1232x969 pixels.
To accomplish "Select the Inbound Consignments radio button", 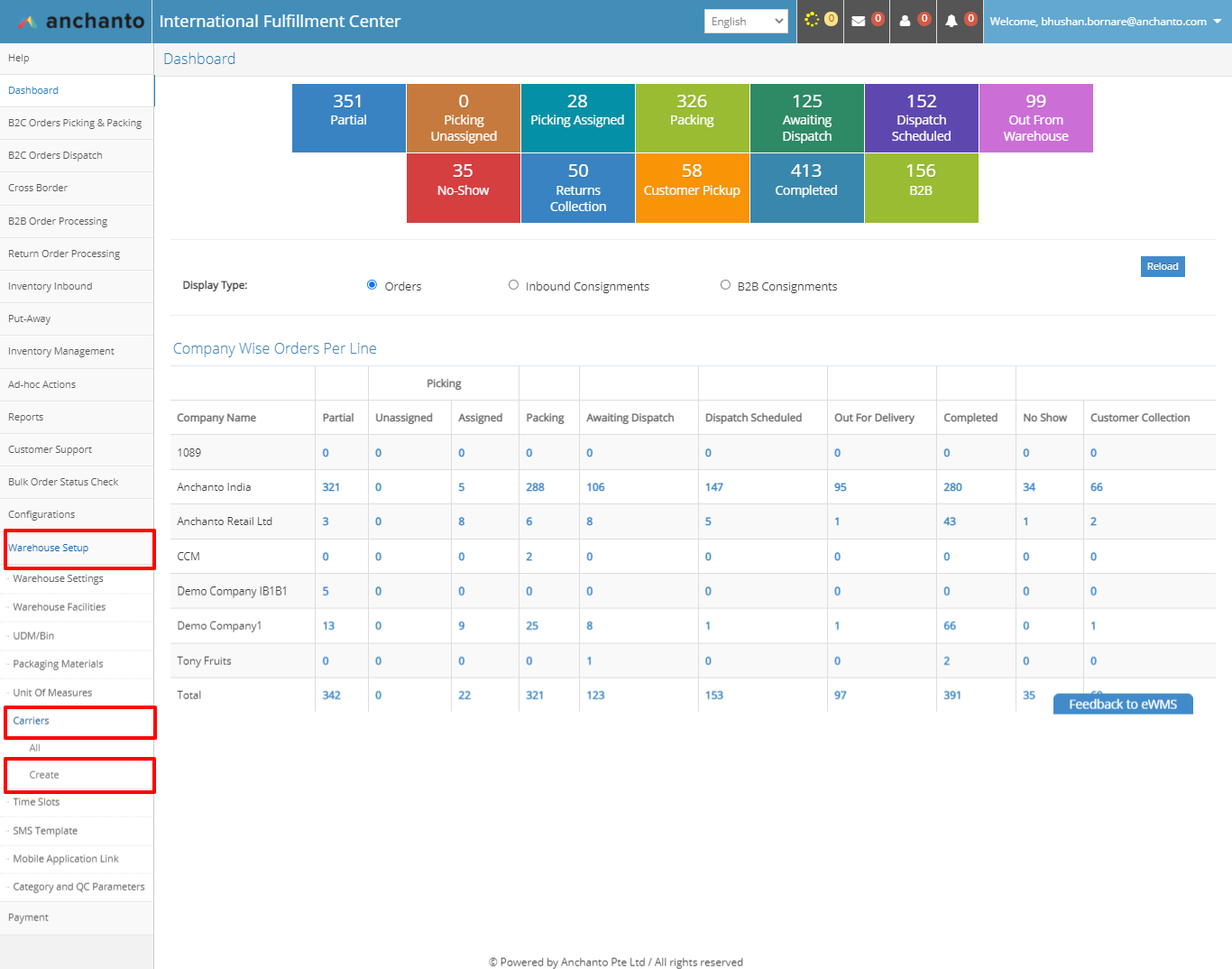I will click(x=513, y=284).
